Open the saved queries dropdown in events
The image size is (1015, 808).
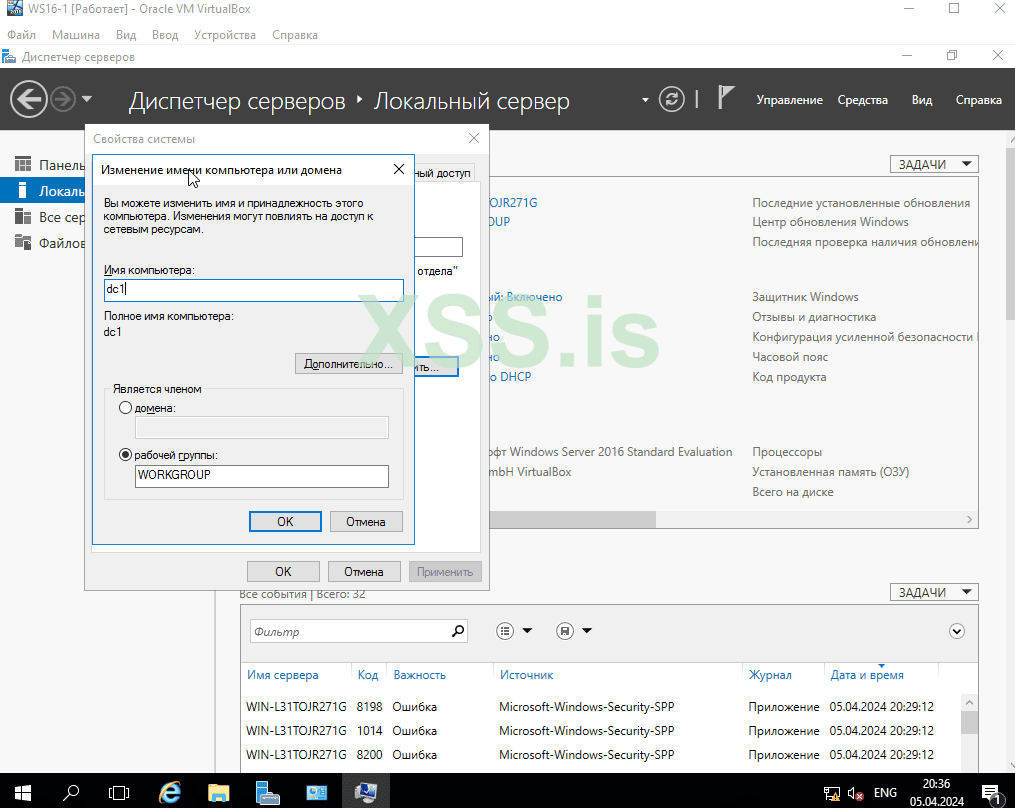[x=574, y=631]
